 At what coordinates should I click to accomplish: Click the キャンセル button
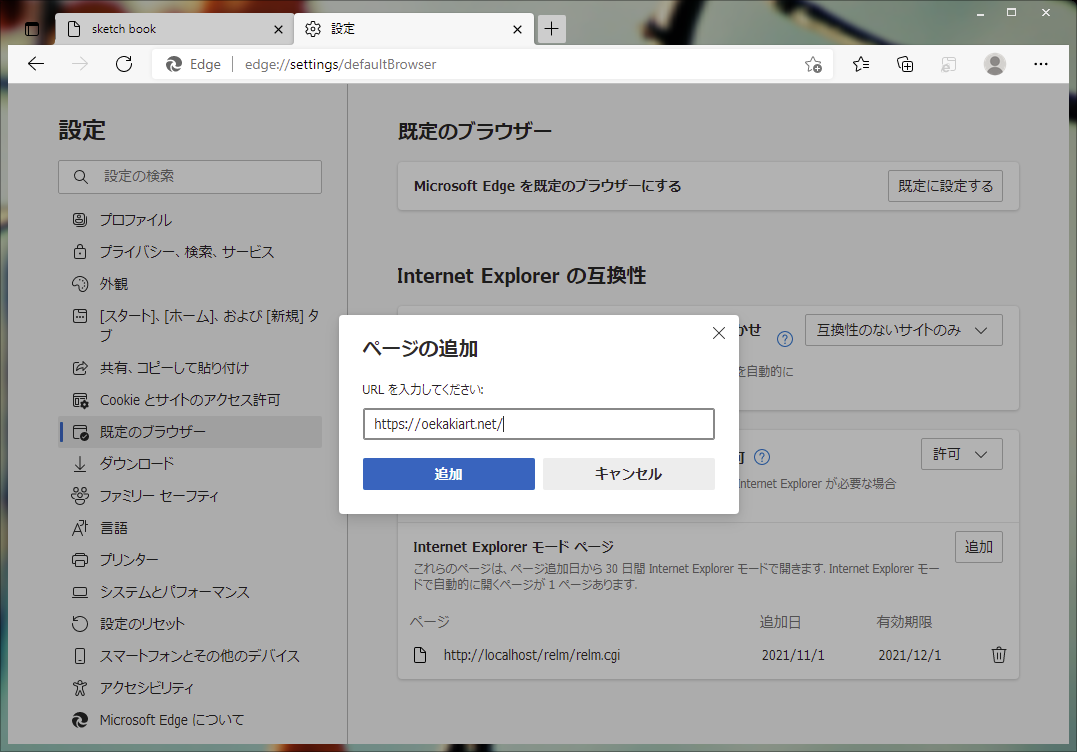pyautogui.click(x=628, y=474)
